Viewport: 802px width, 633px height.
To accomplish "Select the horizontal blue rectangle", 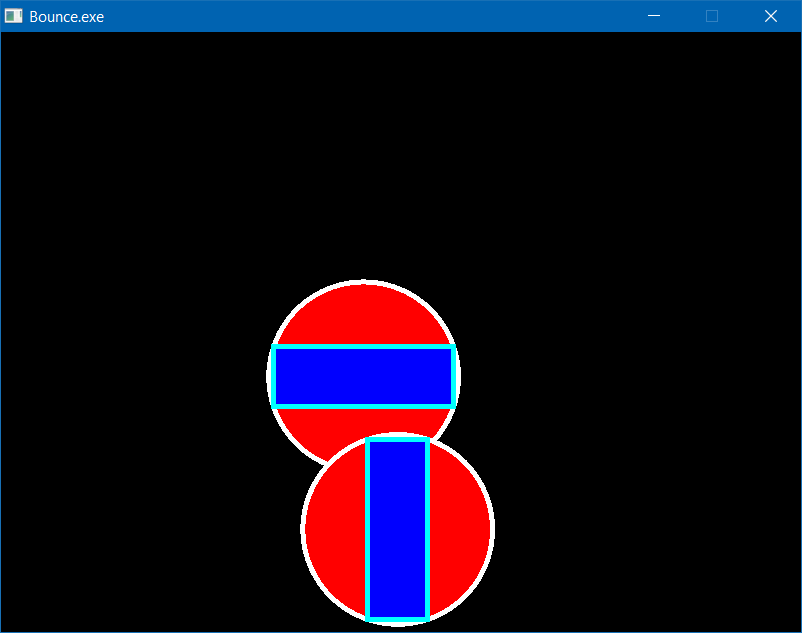I will (364, 376).
